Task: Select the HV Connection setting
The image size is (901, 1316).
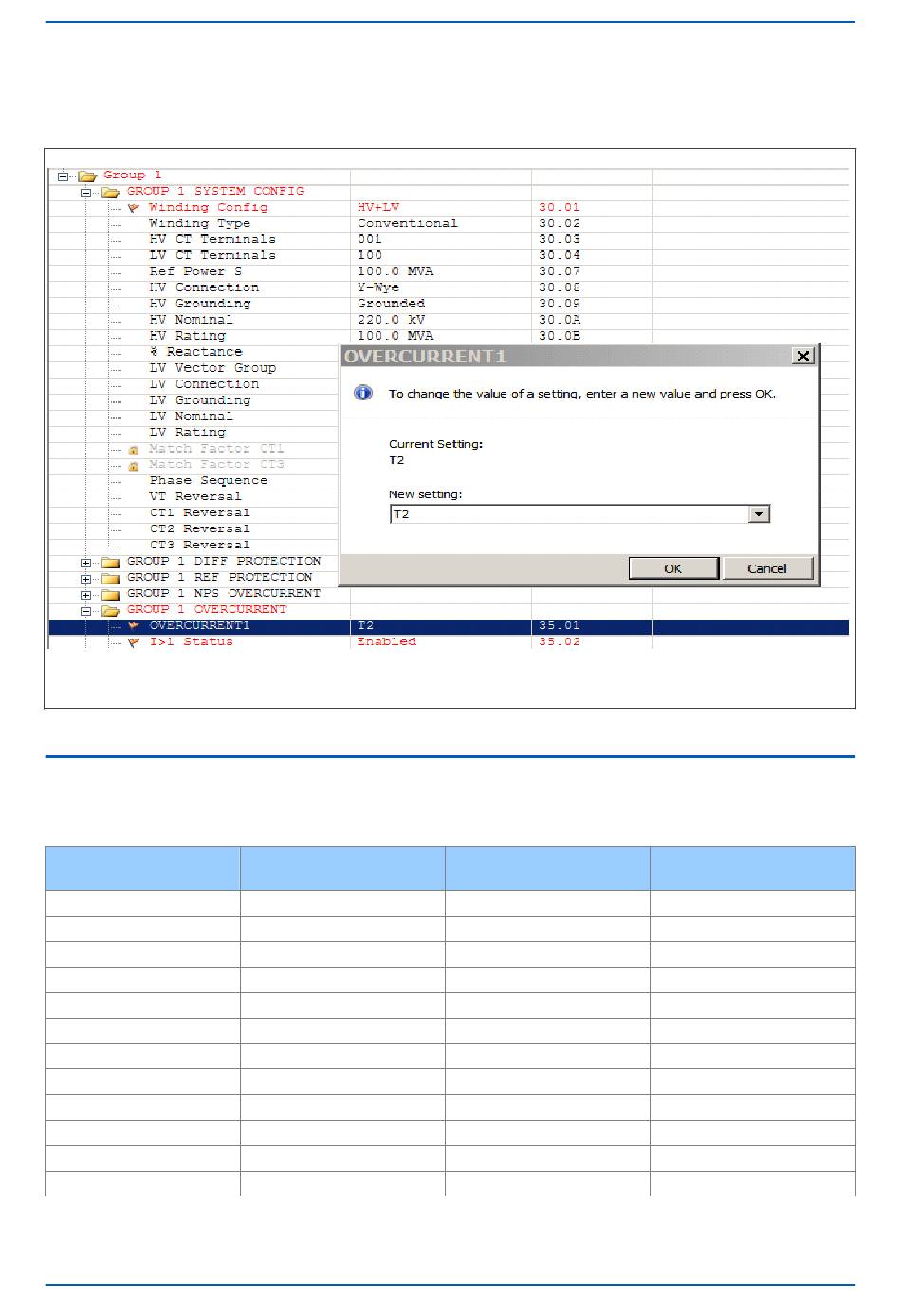Action: (204, 287)
